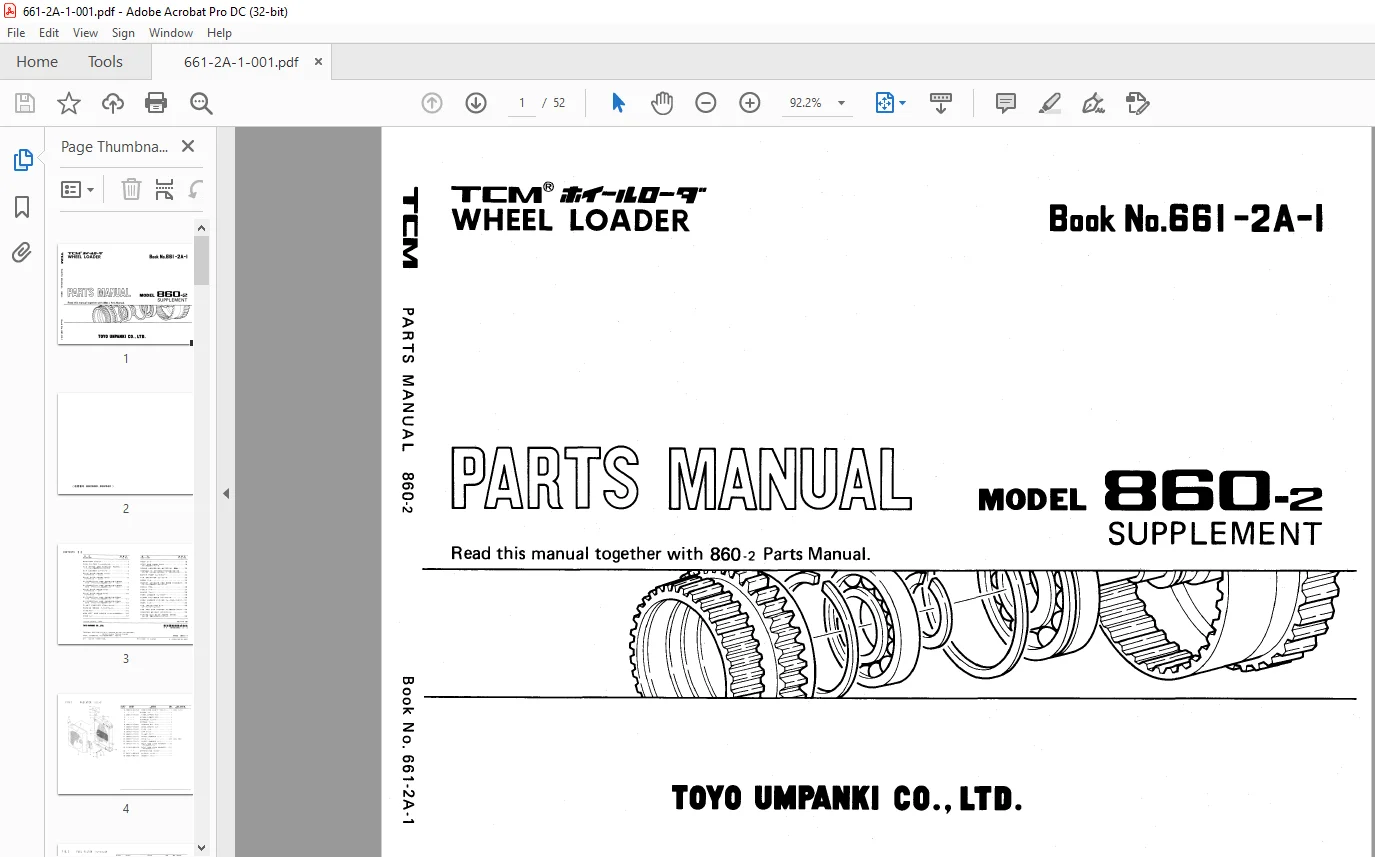Click the Book No.661-2A-1 heading on the page

[x=1186, y=218]
